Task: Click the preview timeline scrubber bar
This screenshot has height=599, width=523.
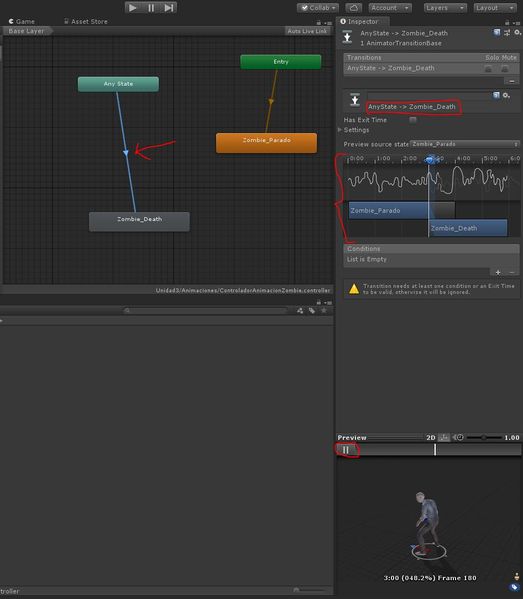Action: point(439,450)
